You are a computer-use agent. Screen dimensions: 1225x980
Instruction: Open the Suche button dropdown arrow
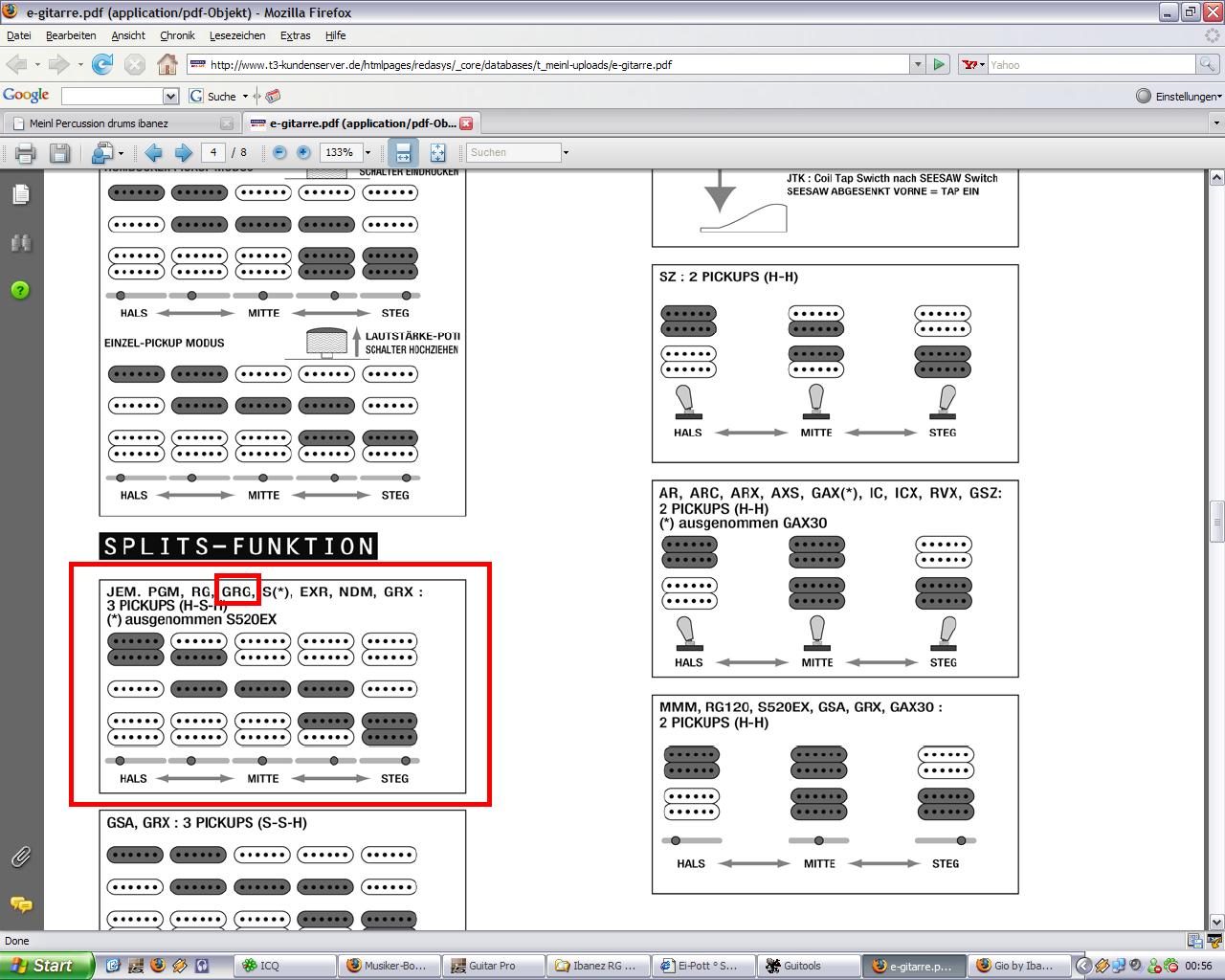[245, 96]
